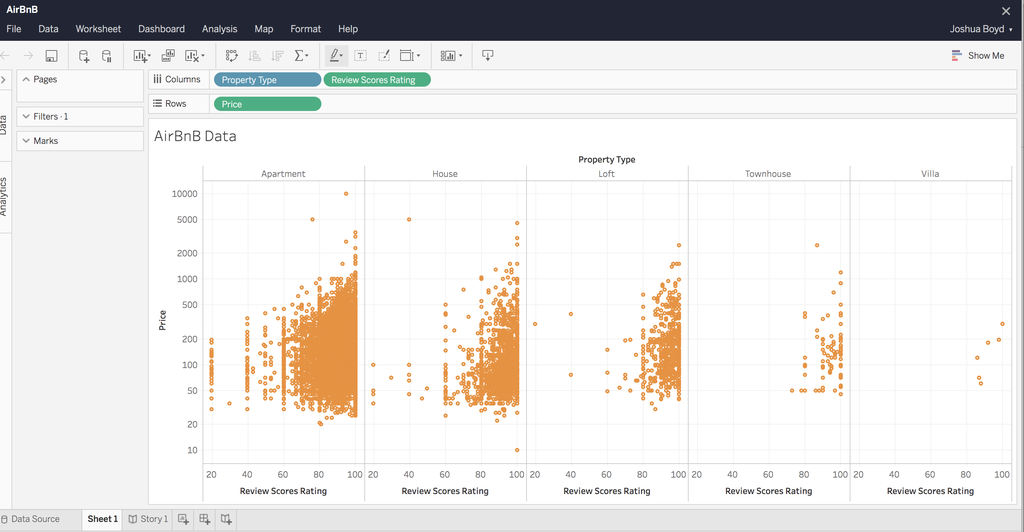
Task: Add a new dashboard from bottom tabs
Action: [205, 519]
